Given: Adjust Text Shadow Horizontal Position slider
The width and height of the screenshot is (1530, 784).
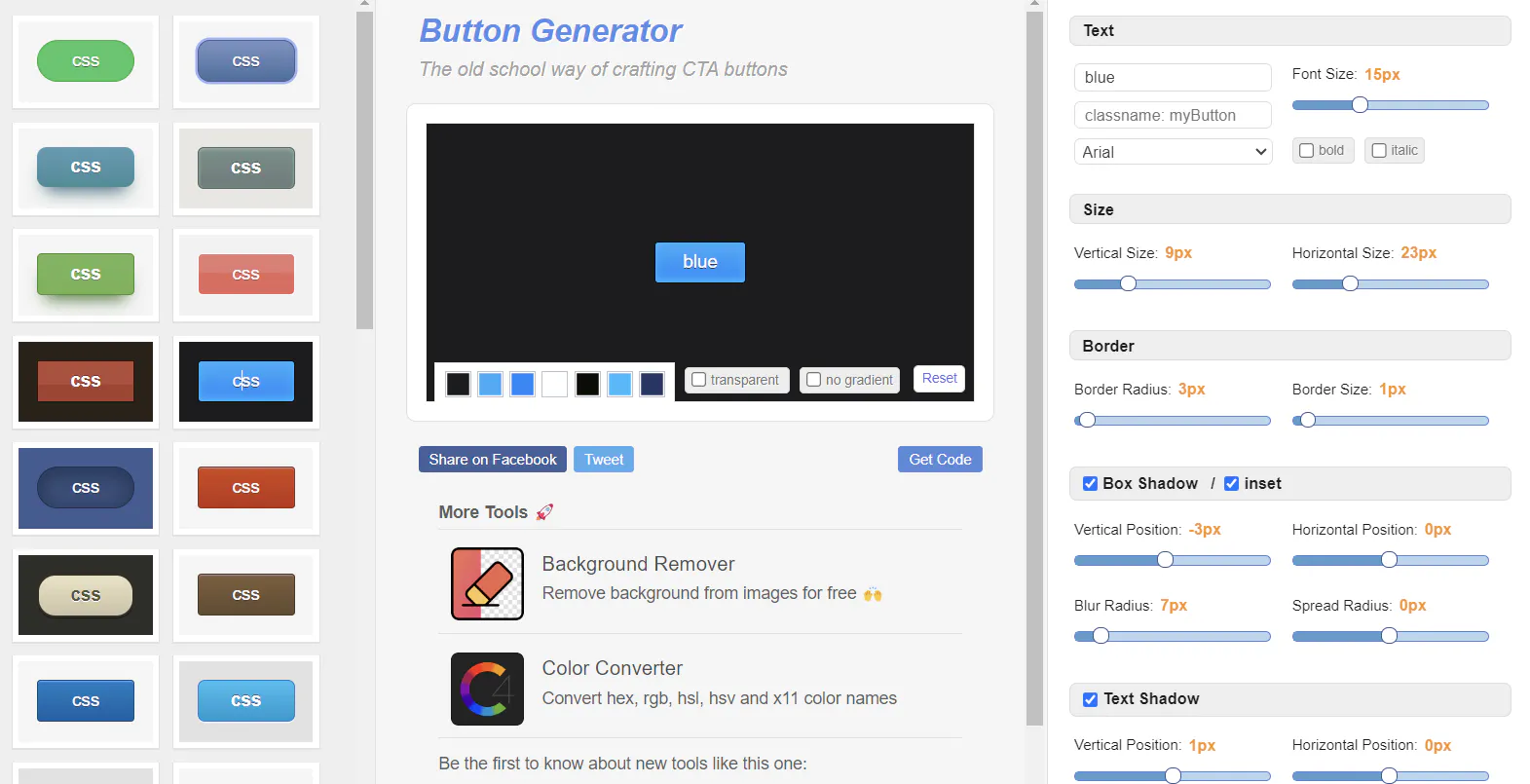Looking at the screenshot, I should tap(1391, 776).
